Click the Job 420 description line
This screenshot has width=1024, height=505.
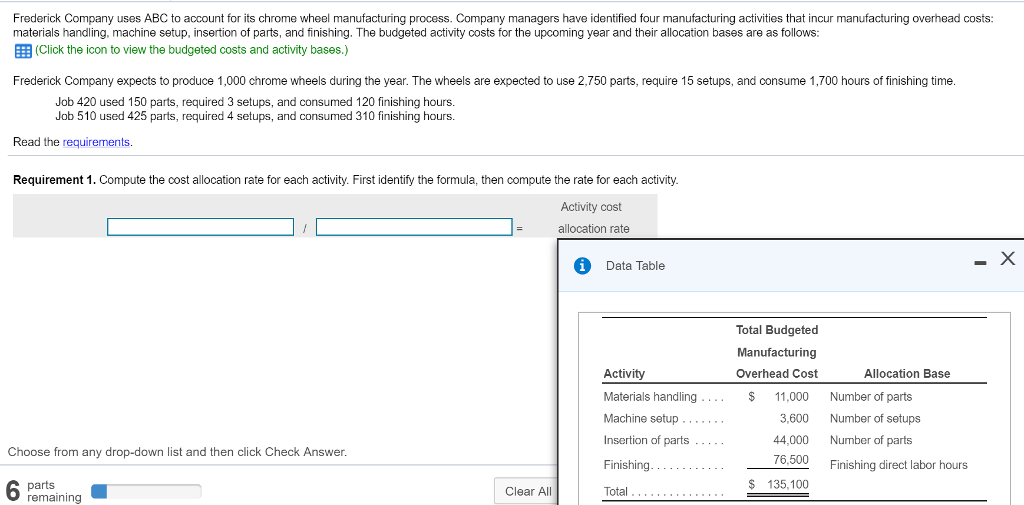[x=255, y=103]
